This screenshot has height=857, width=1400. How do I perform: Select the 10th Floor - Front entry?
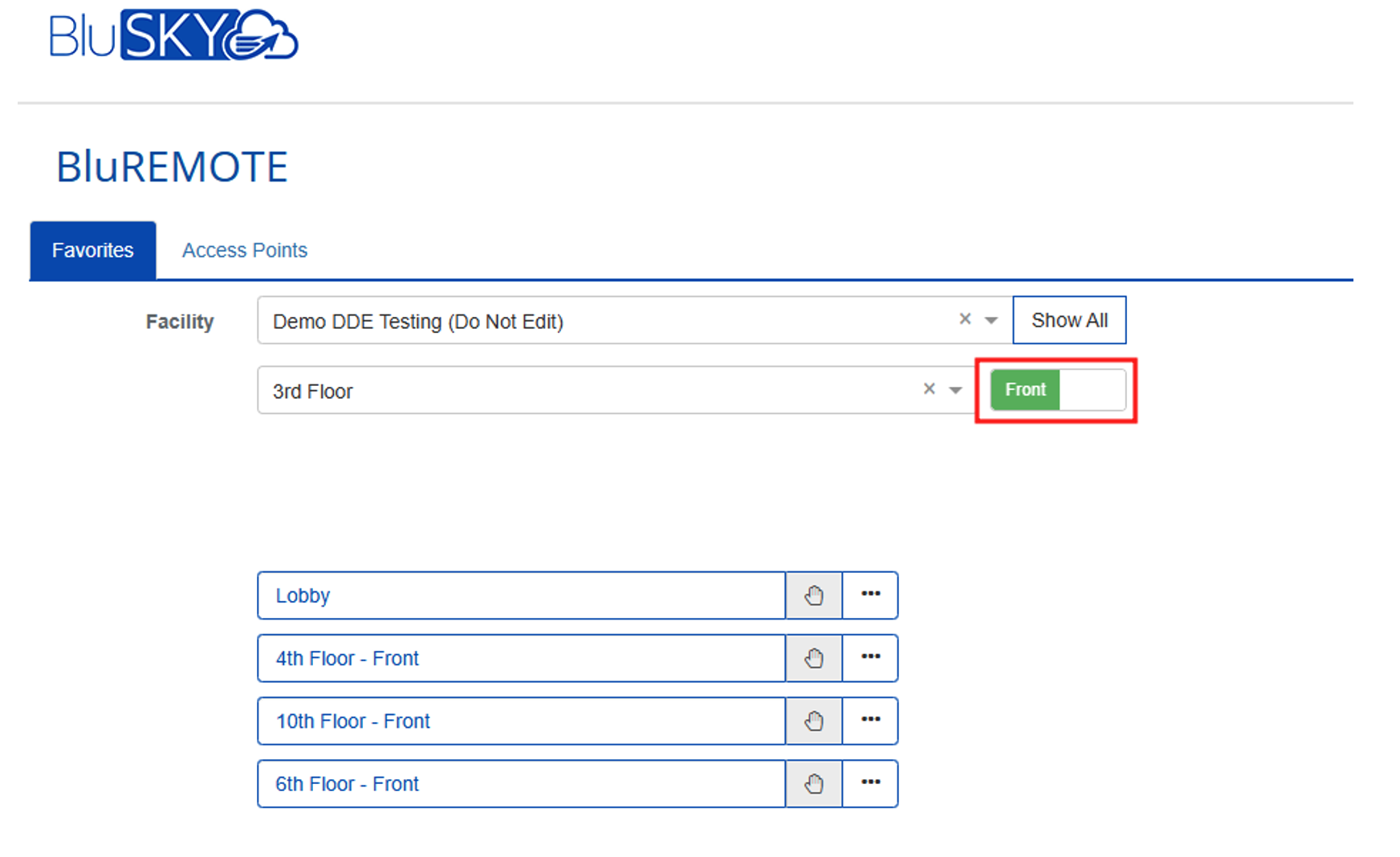[520, 721]
